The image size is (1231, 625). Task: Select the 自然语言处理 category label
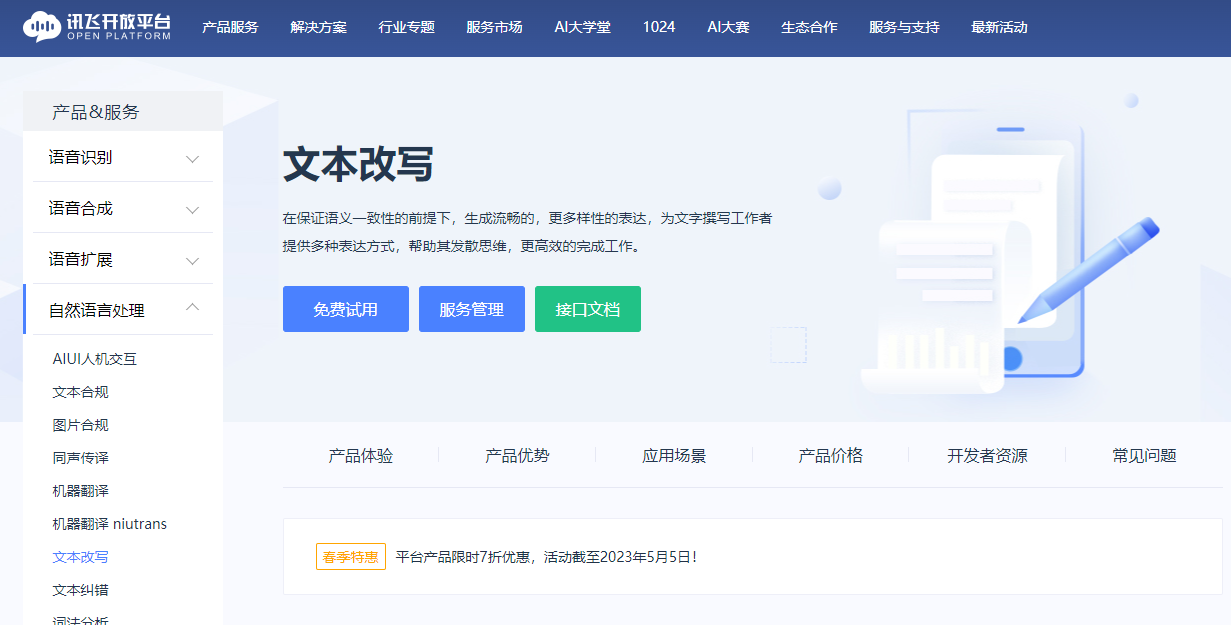[x=96, y=310]
